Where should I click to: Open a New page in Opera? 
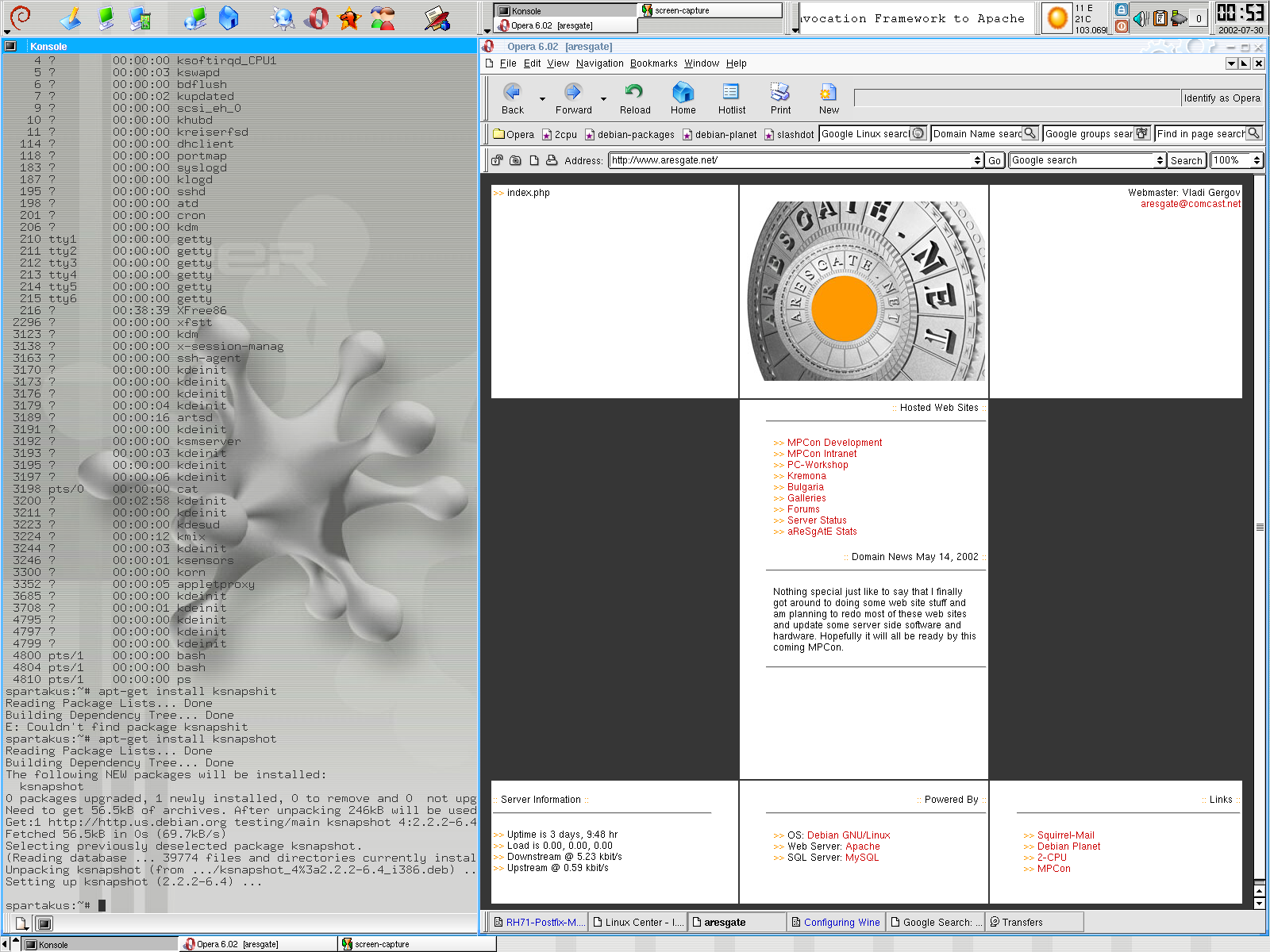(x=829, y=99)
